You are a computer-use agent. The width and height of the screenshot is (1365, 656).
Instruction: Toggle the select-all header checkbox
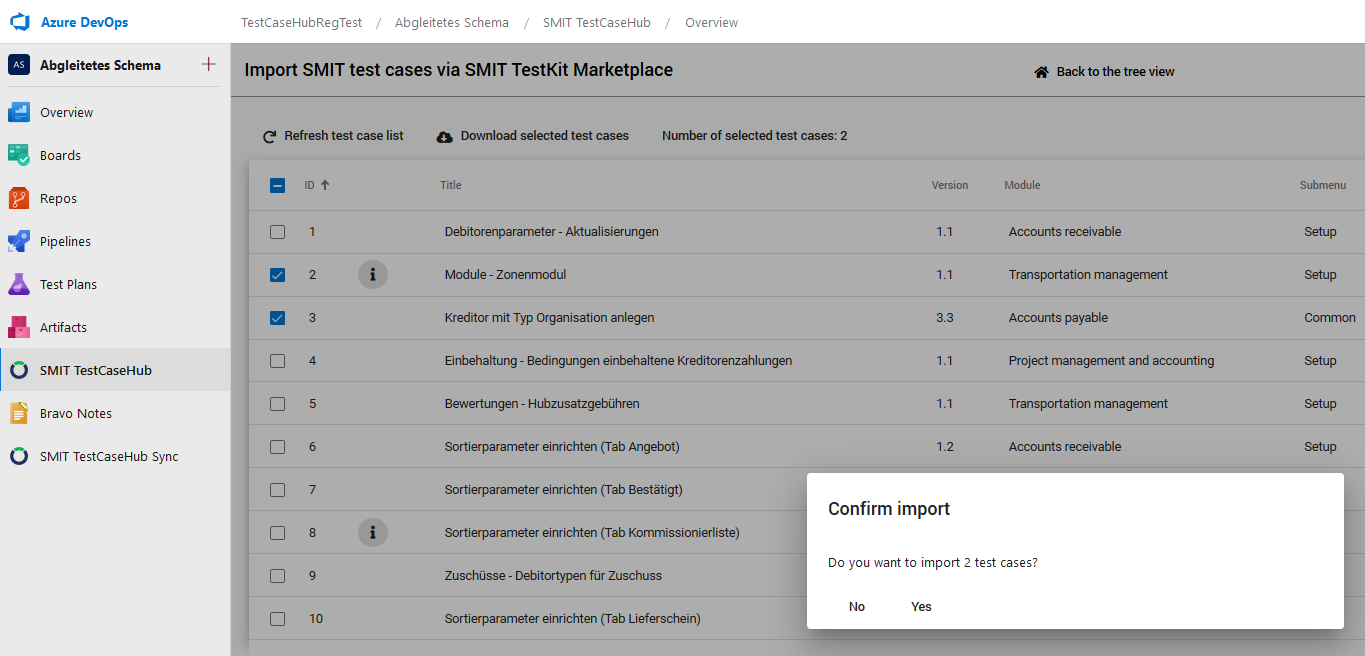(278, 185)
